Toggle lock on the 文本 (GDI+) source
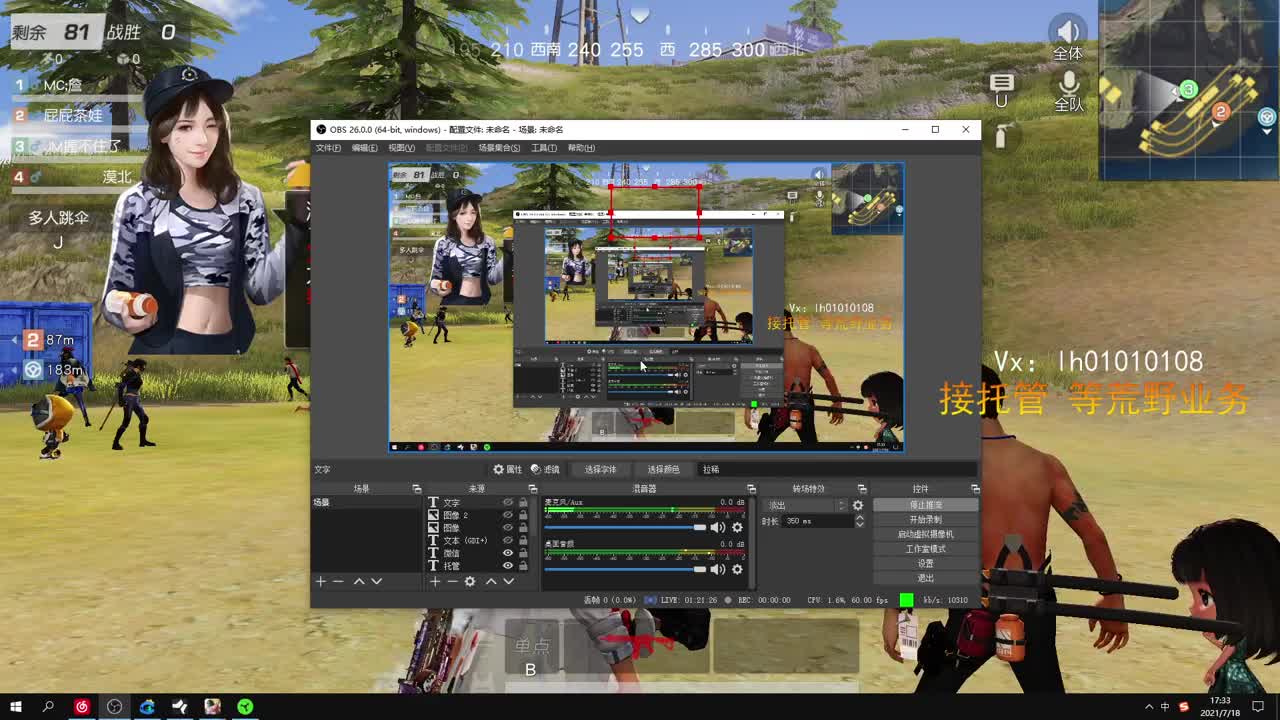This screenshot has width=1280, height=720. coord(523,540)
